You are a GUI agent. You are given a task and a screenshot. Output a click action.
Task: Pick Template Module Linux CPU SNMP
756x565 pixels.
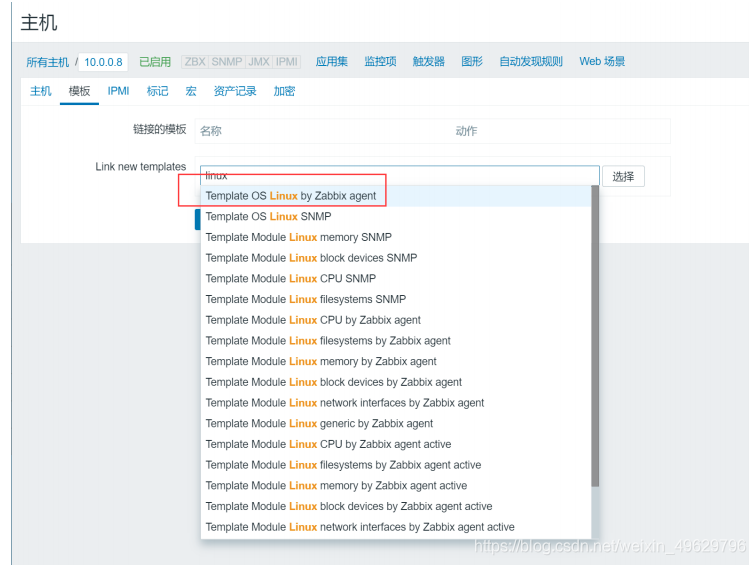(396, 279)
